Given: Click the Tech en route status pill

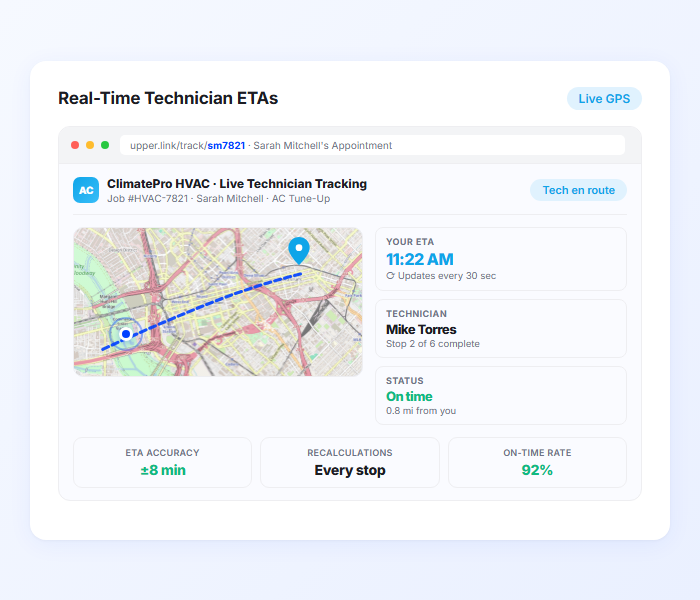Looking at the screenshot, I should click(578, 190).
